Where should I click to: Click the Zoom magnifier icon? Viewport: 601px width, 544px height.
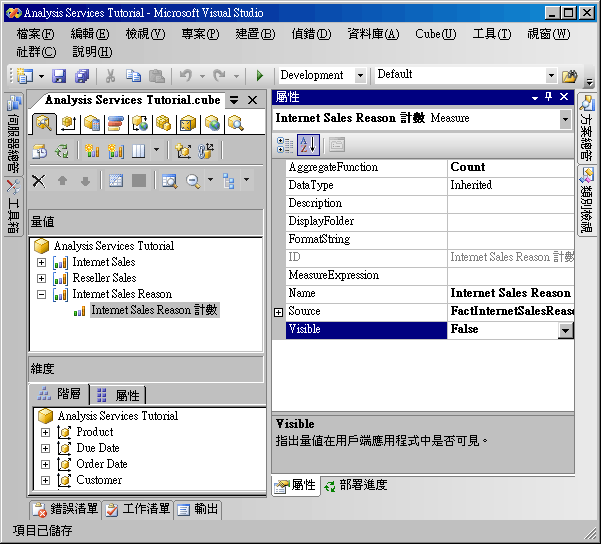[193, 181]
